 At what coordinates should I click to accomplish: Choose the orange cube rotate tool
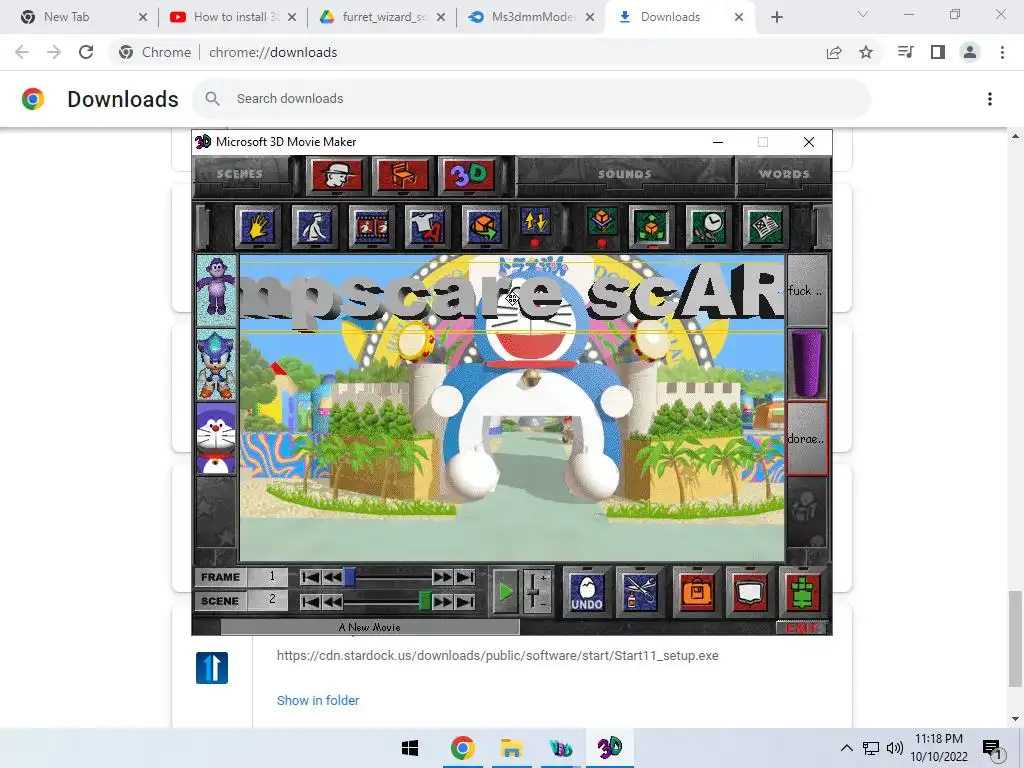484,227
